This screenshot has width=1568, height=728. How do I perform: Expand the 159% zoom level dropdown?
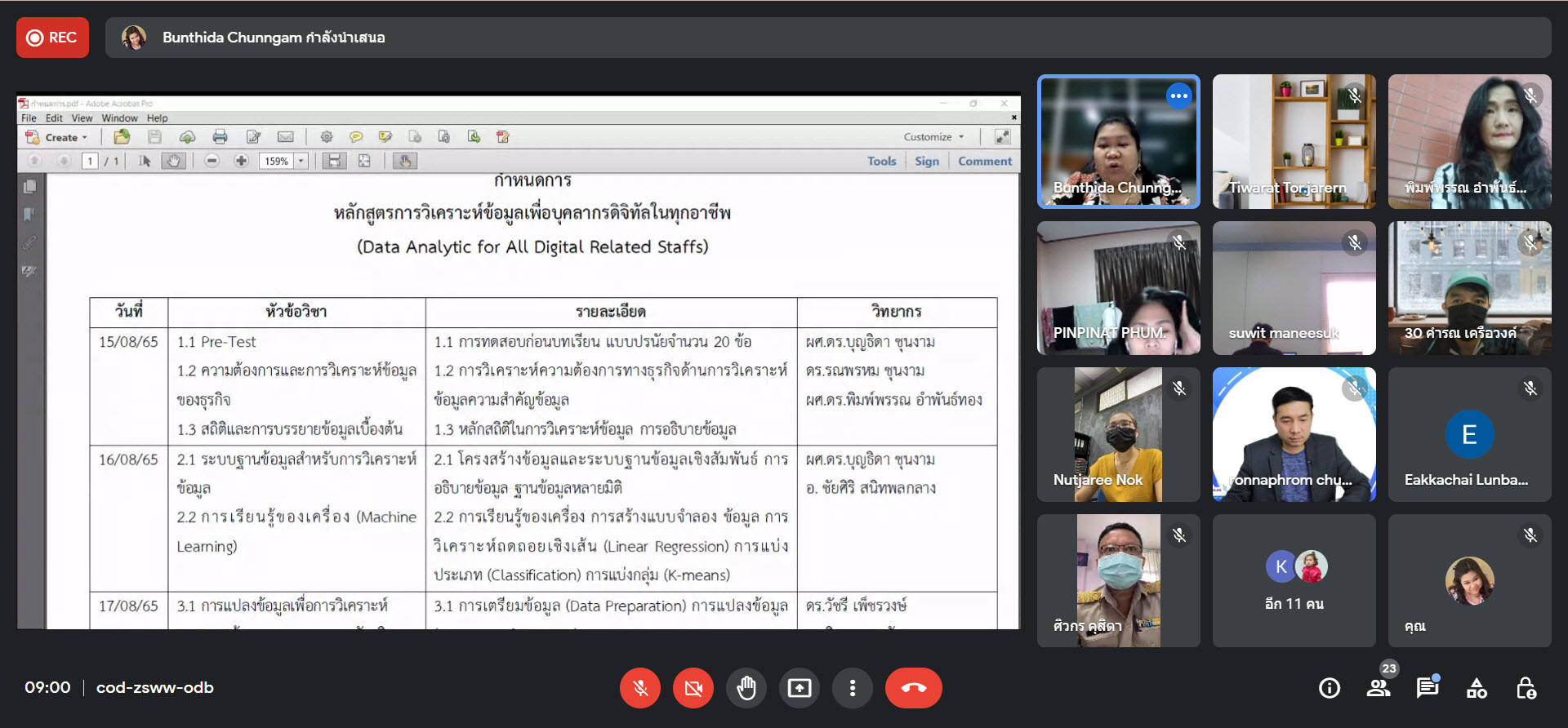301,161
